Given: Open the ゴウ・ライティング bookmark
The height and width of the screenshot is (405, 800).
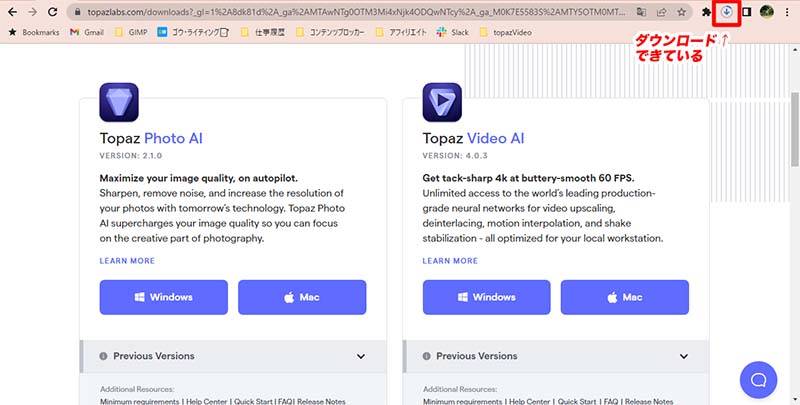Looking at the screenshot, I should 193,32.
